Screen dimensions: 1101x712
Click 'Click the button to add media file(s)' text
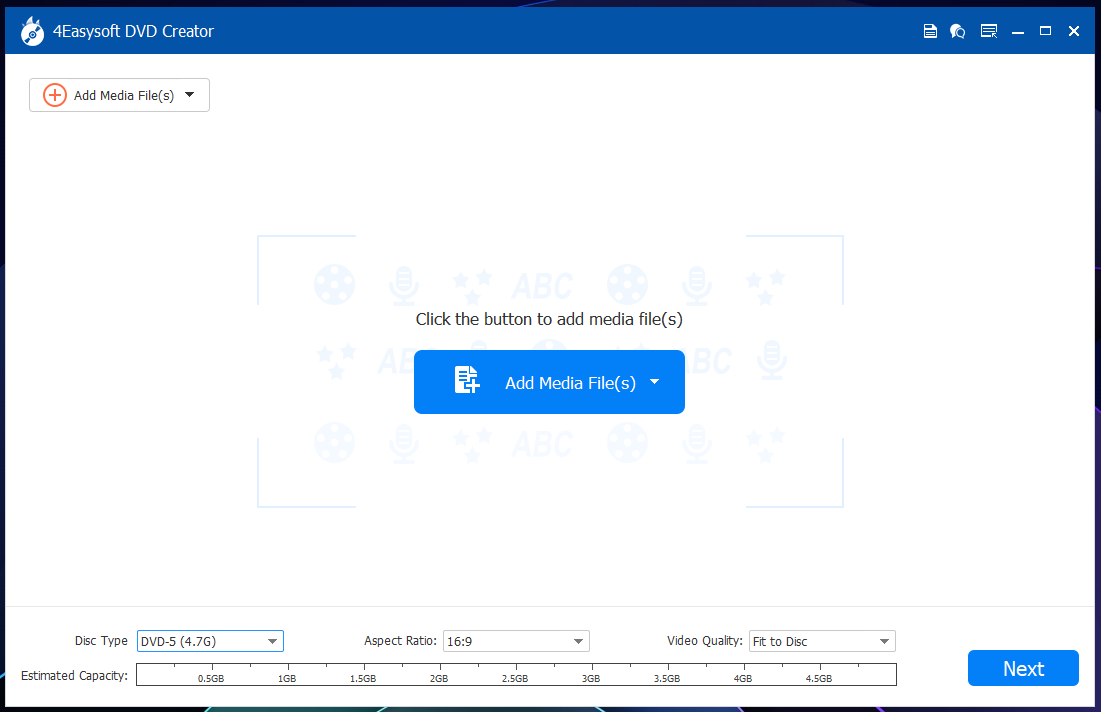point(549,319)
